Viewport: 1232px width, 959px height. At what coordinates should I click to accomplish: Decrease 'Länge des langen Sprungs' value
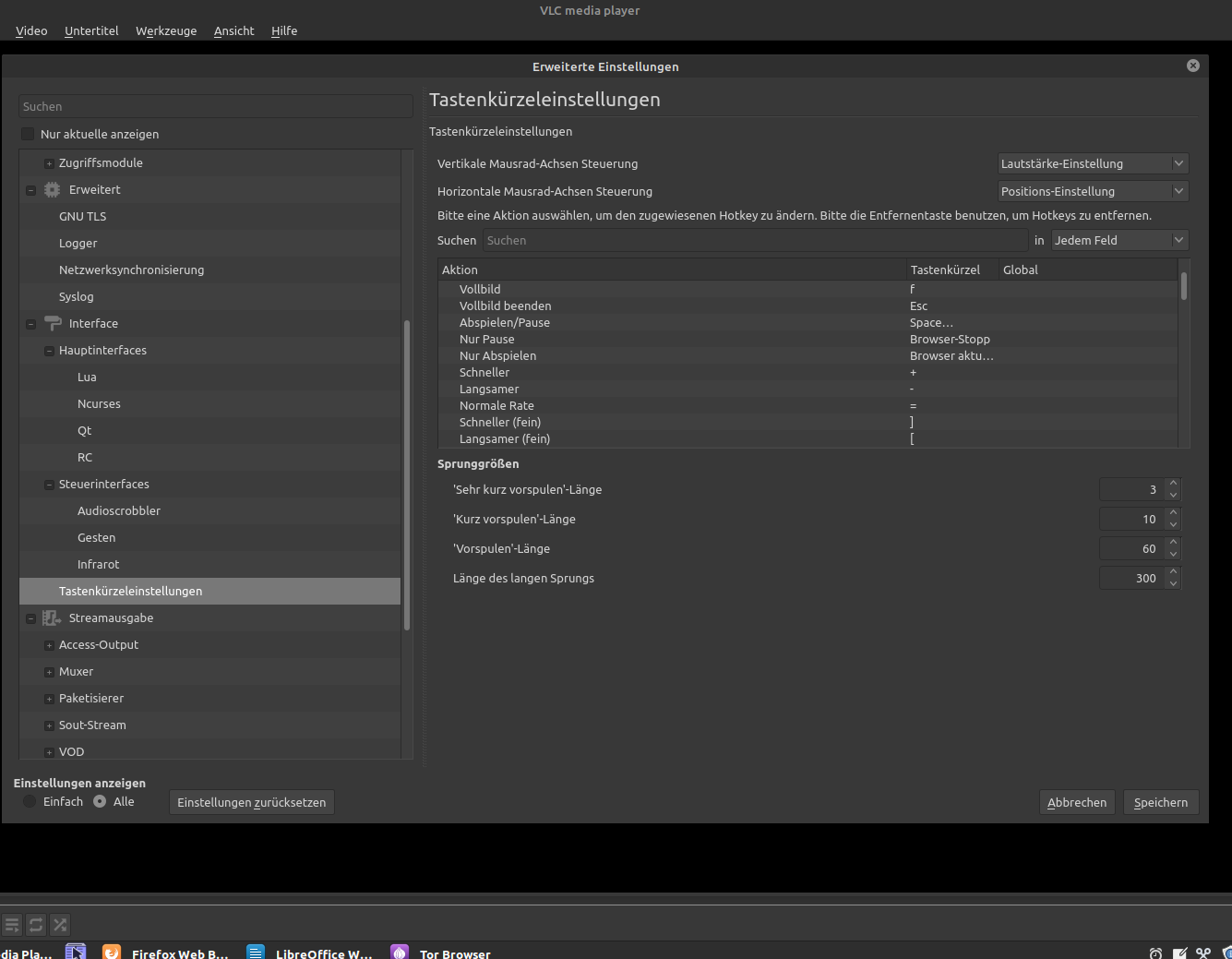click(x=1173, y=583)
